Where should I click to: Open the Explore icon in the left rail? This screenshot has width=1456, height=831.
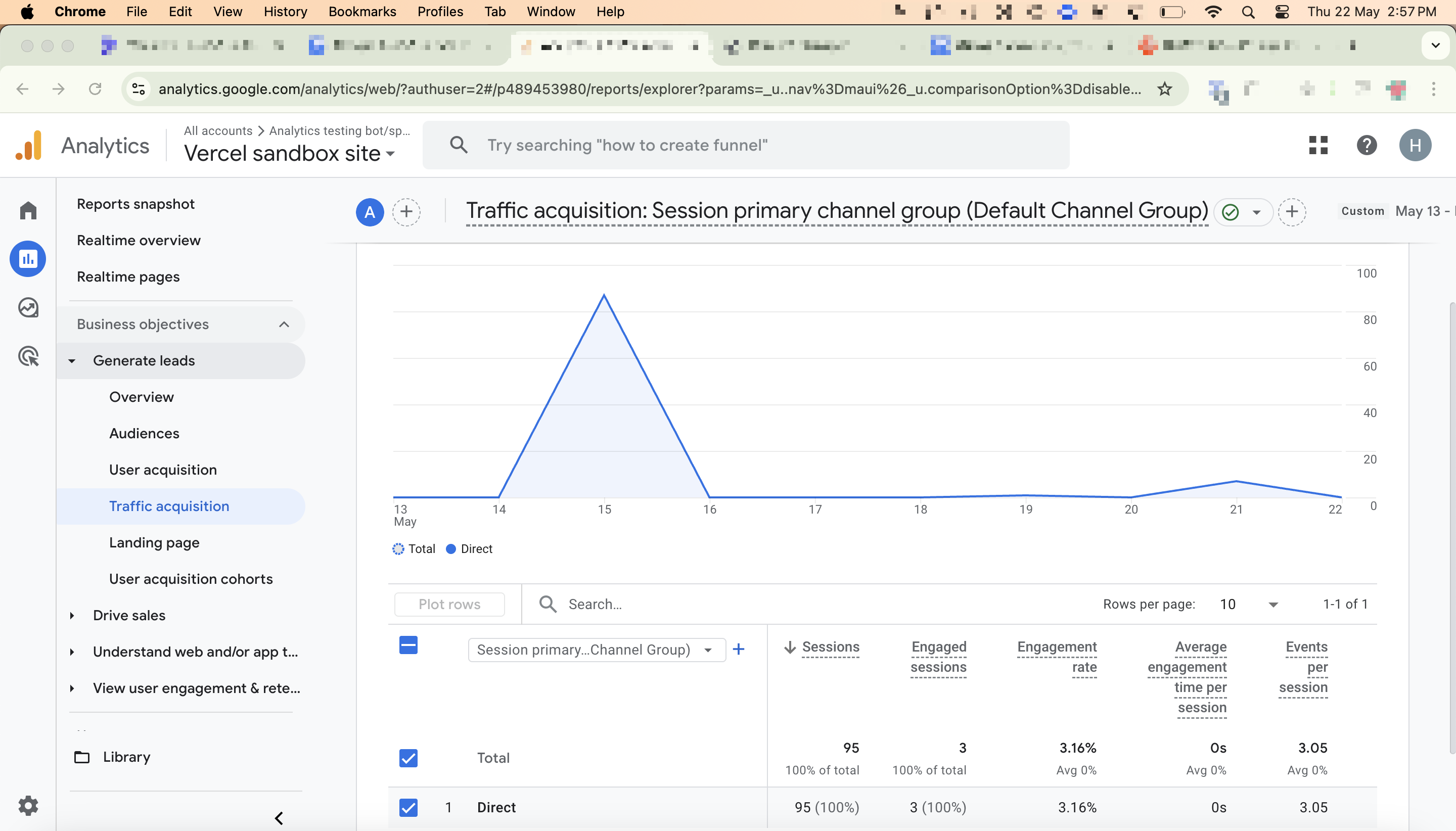[x=27, y=307]
